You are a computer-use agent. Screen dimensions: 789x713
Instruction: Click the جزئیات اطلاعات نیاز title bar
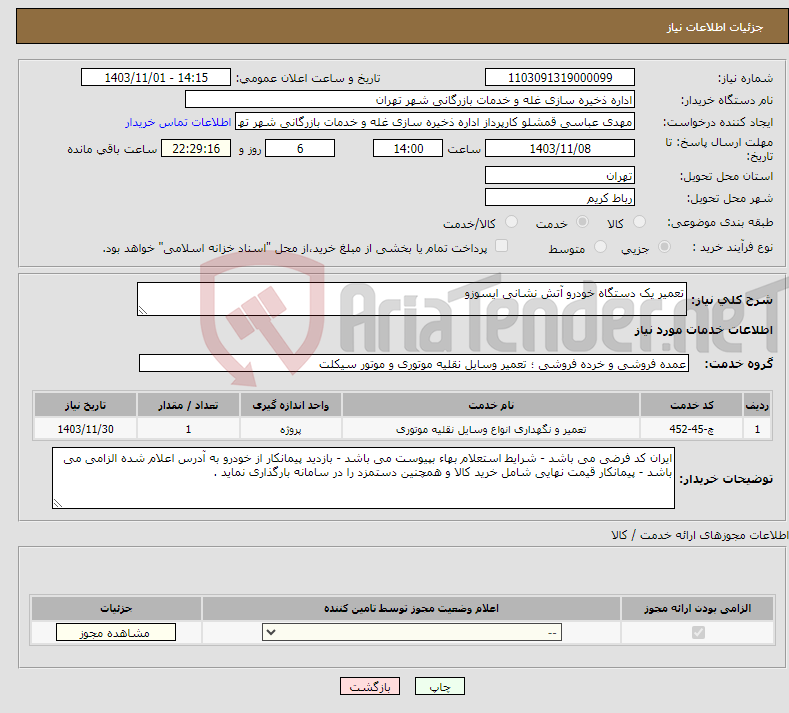(x=403, y=27)
